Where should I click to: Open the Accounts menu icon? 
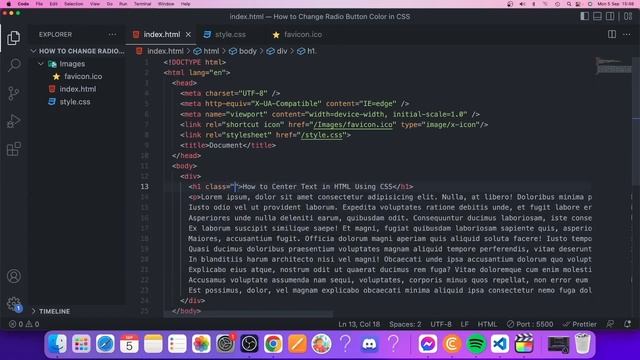tap(14, 276)
